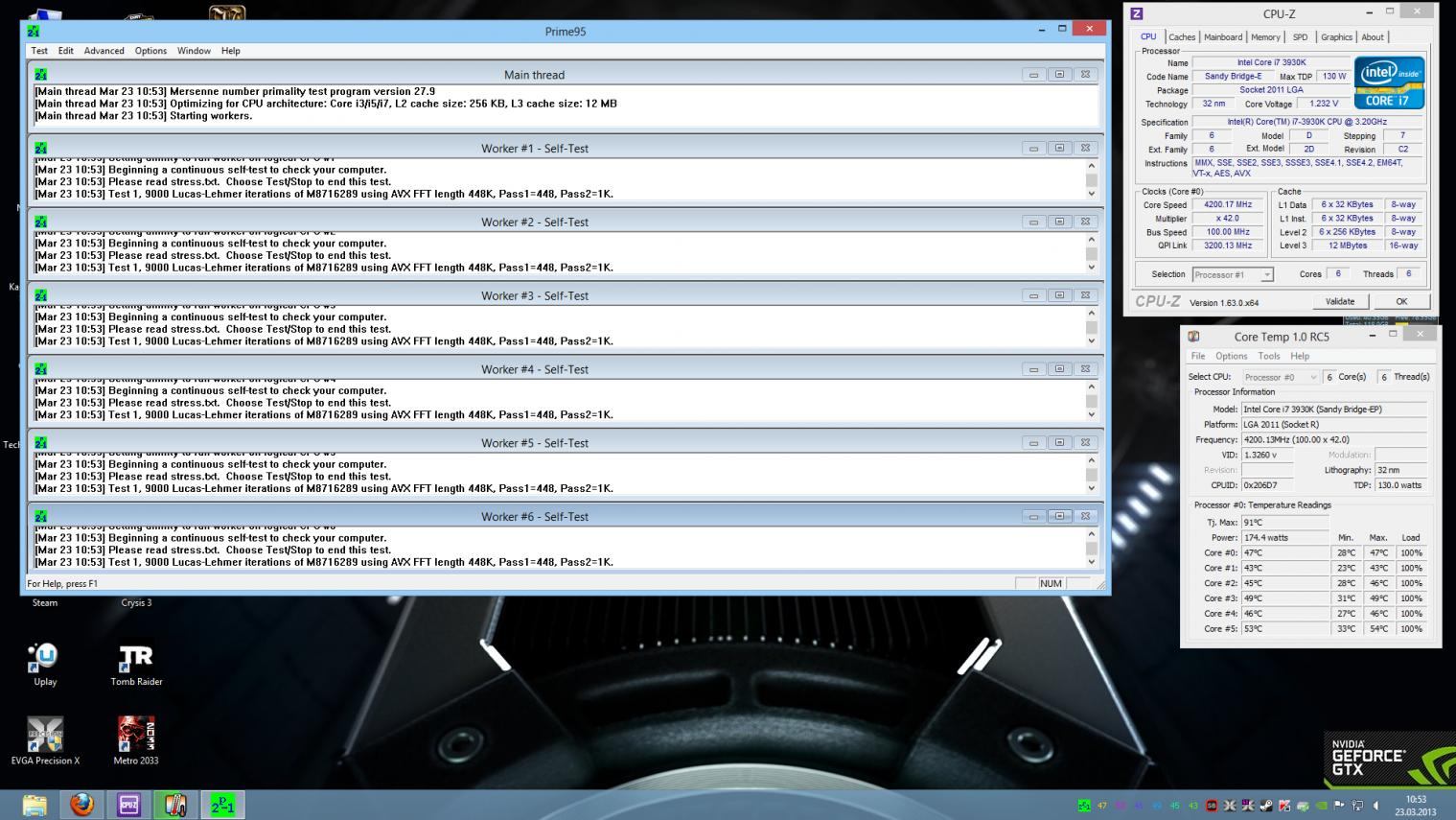Viewport: 1456px width, 820px height.
Task: Open the Core Temp Tools menu
Action: pos(1269,356)
